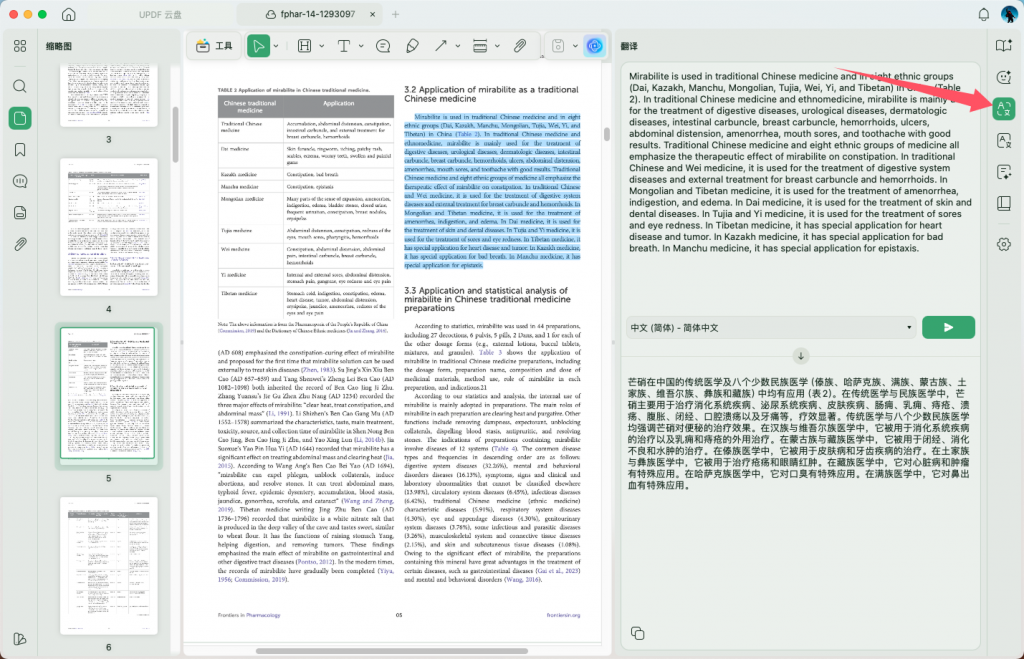The height and width of the screenshot is (659, 1024).
Task: Open page 6 thumbnail
Action: [x=108, y=566]
